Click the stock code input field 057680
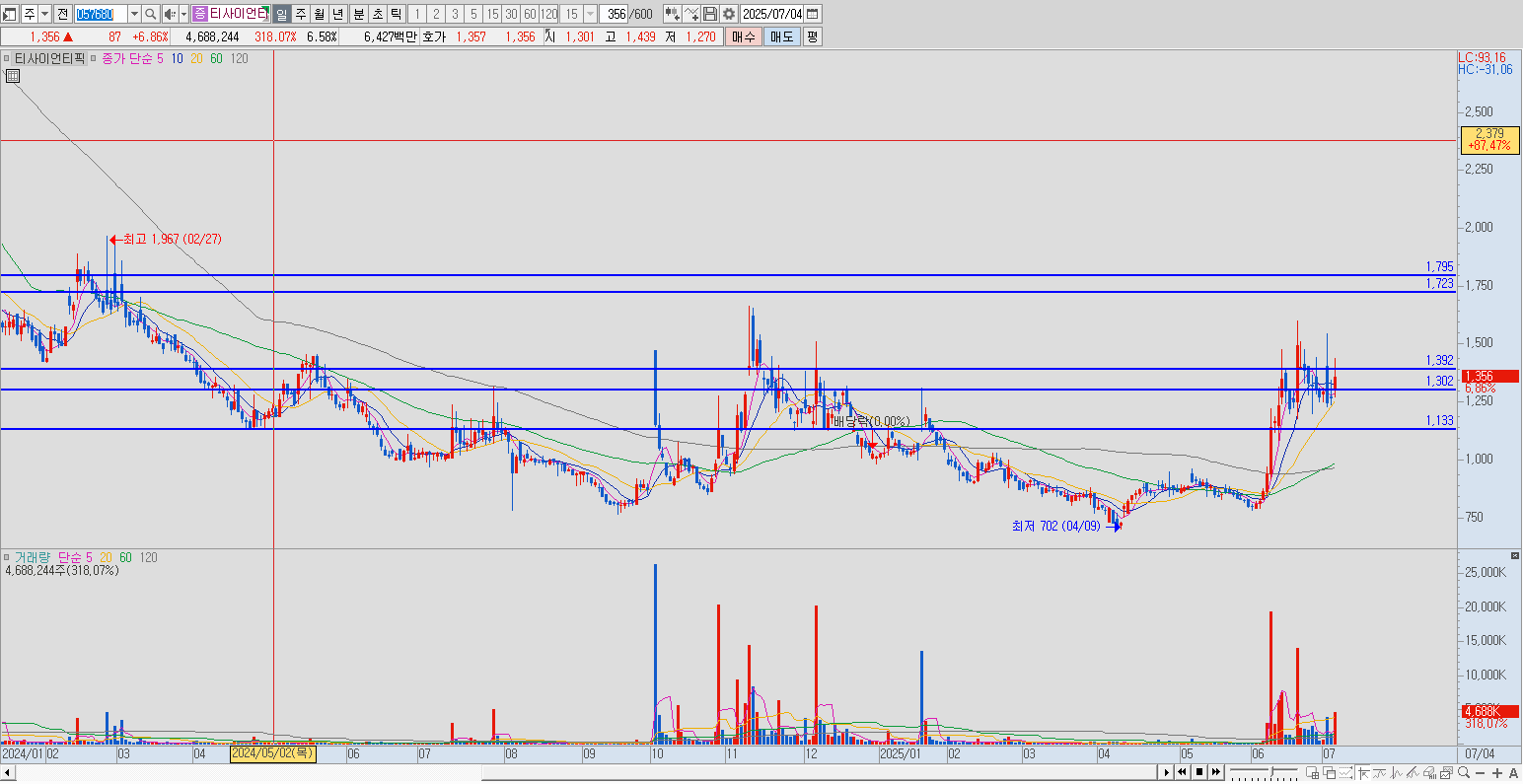Image resolution: width=1523 pixels, height=784 pixels. 101,14
